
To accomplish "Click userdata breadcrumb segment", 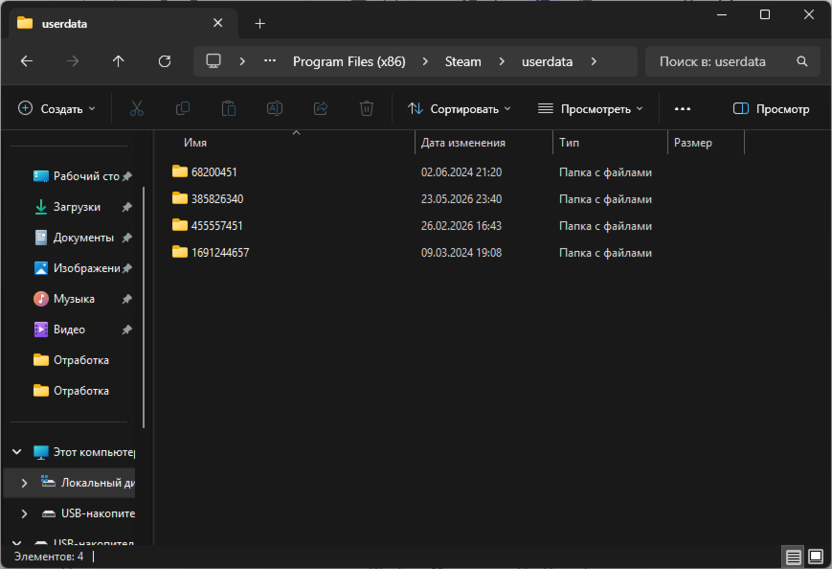I will coord(547,62).
